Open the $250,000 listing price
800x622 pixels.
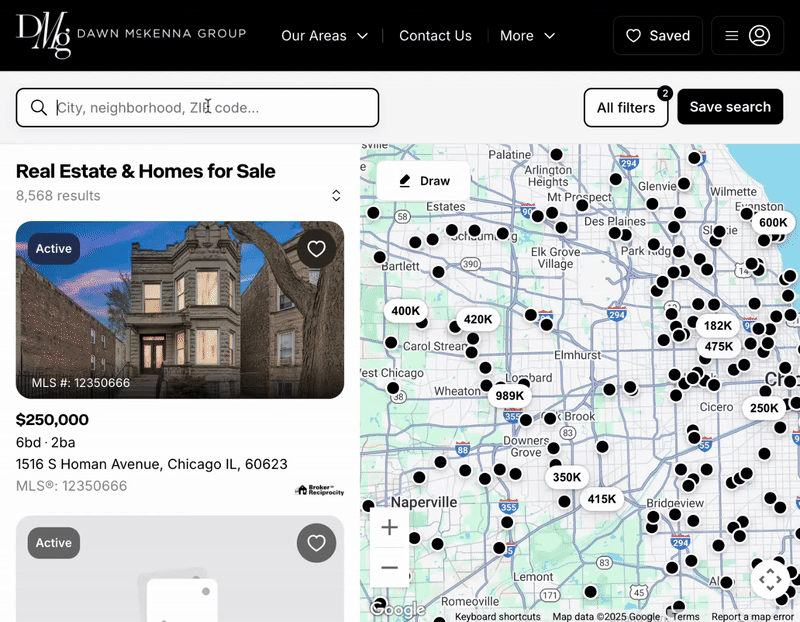52,419
